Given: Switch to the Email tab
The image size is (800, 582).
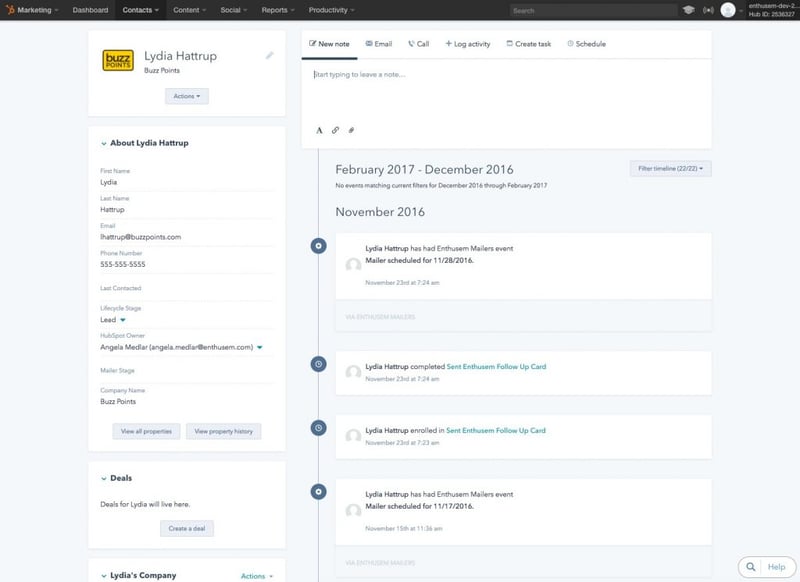Looking at the screenshot, I should pyautogui.click(x=379, y=44).
